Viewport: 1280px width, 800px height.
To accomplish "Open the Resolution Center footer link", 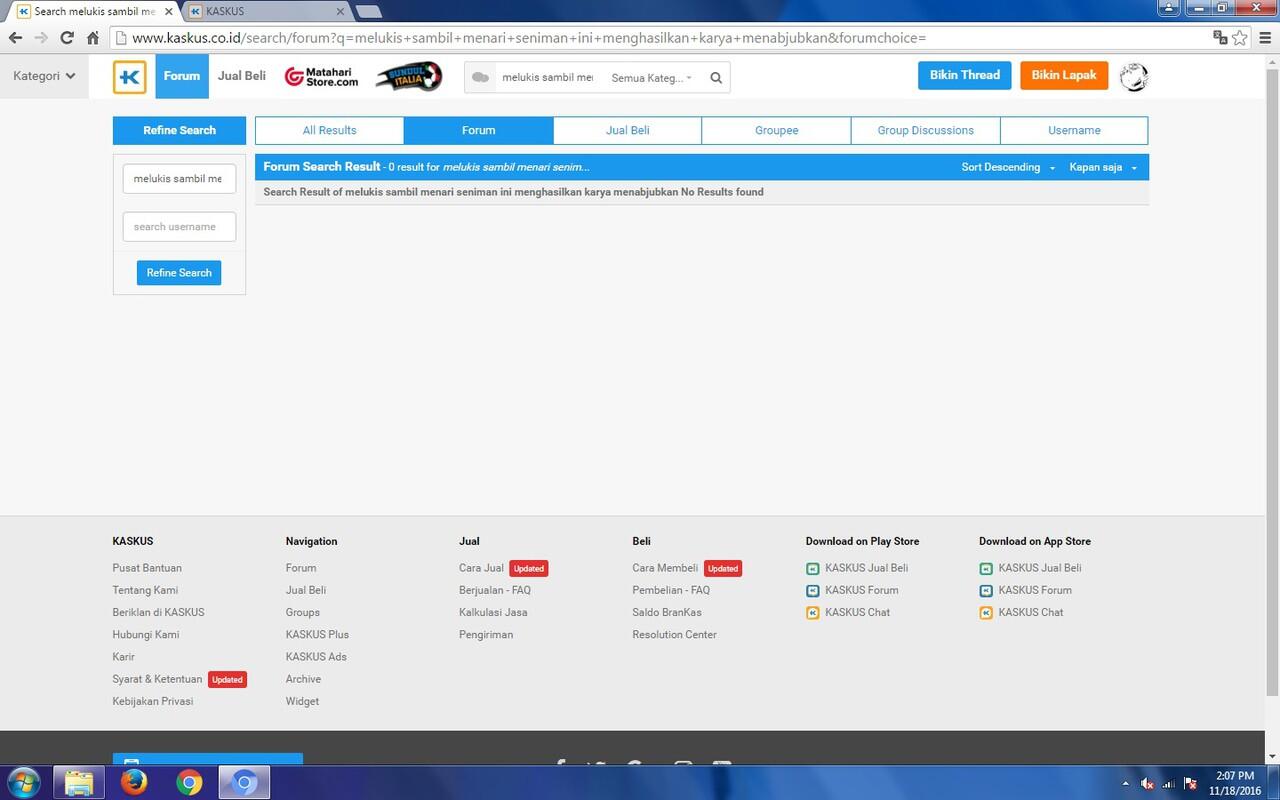I will point(674,634).
